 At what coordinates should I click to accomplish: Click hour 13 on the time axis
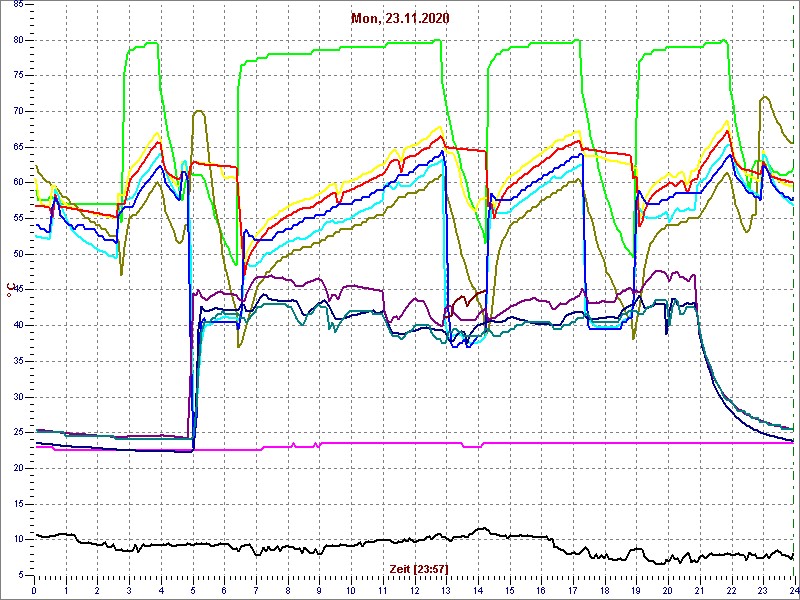[445, 590]
